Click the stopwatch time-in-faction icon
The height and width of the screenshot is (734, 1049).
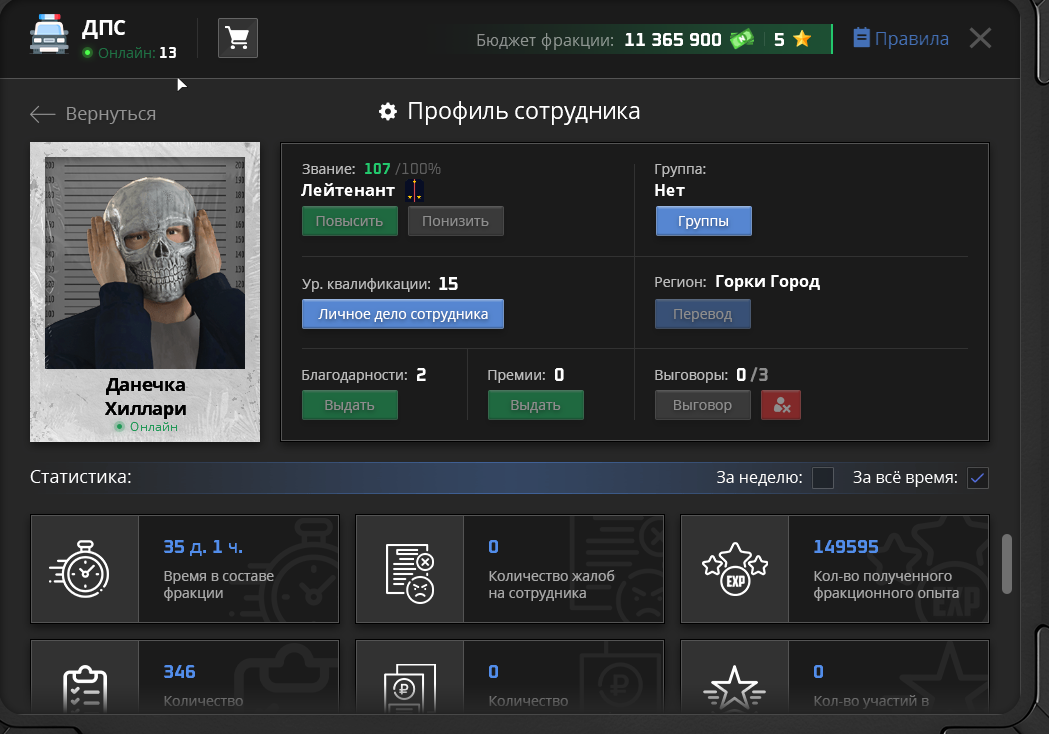(x=85, y=569)
